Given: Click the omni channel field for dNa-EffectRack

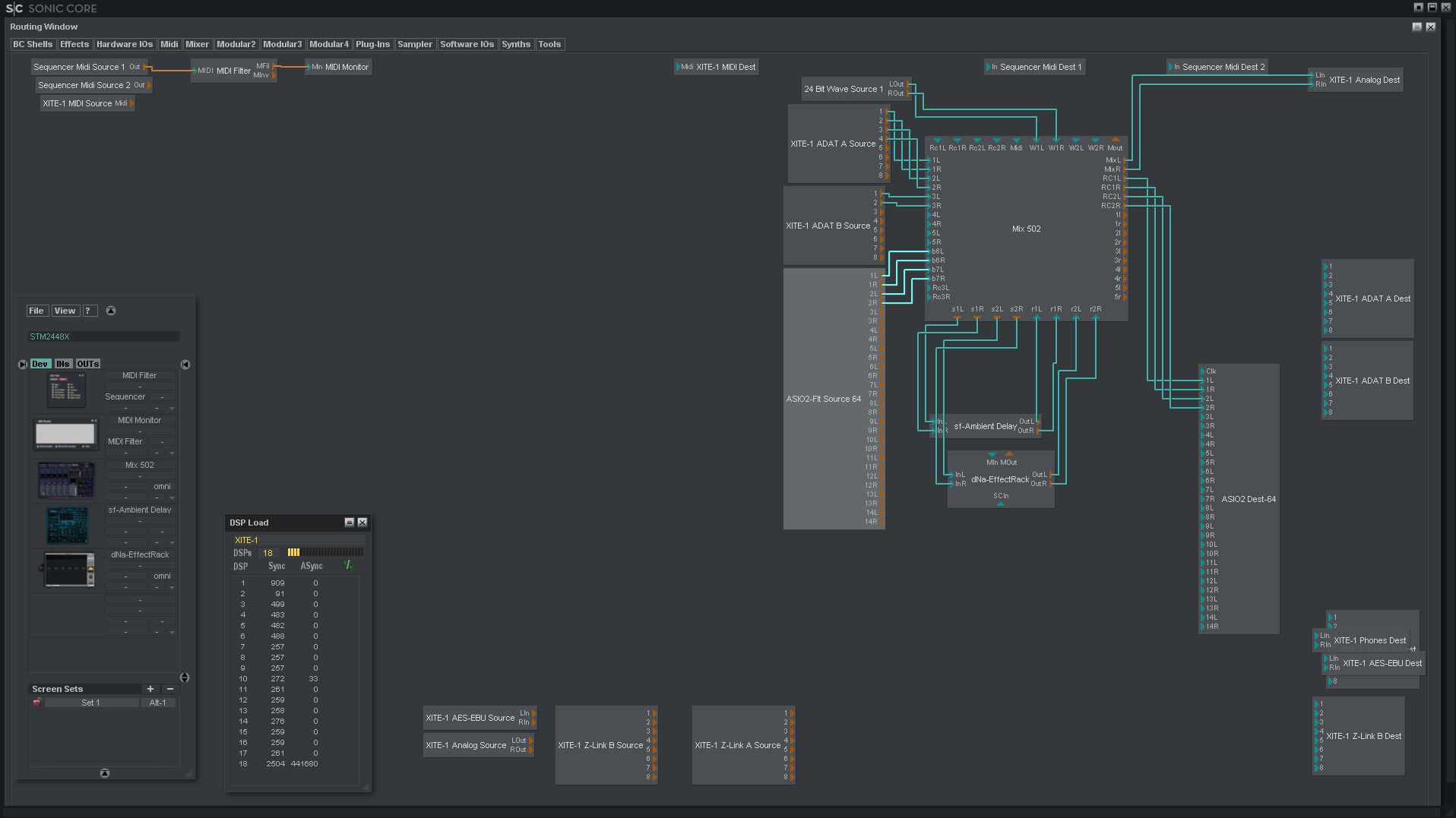Looking at the screenshot, I should point(162,576).
